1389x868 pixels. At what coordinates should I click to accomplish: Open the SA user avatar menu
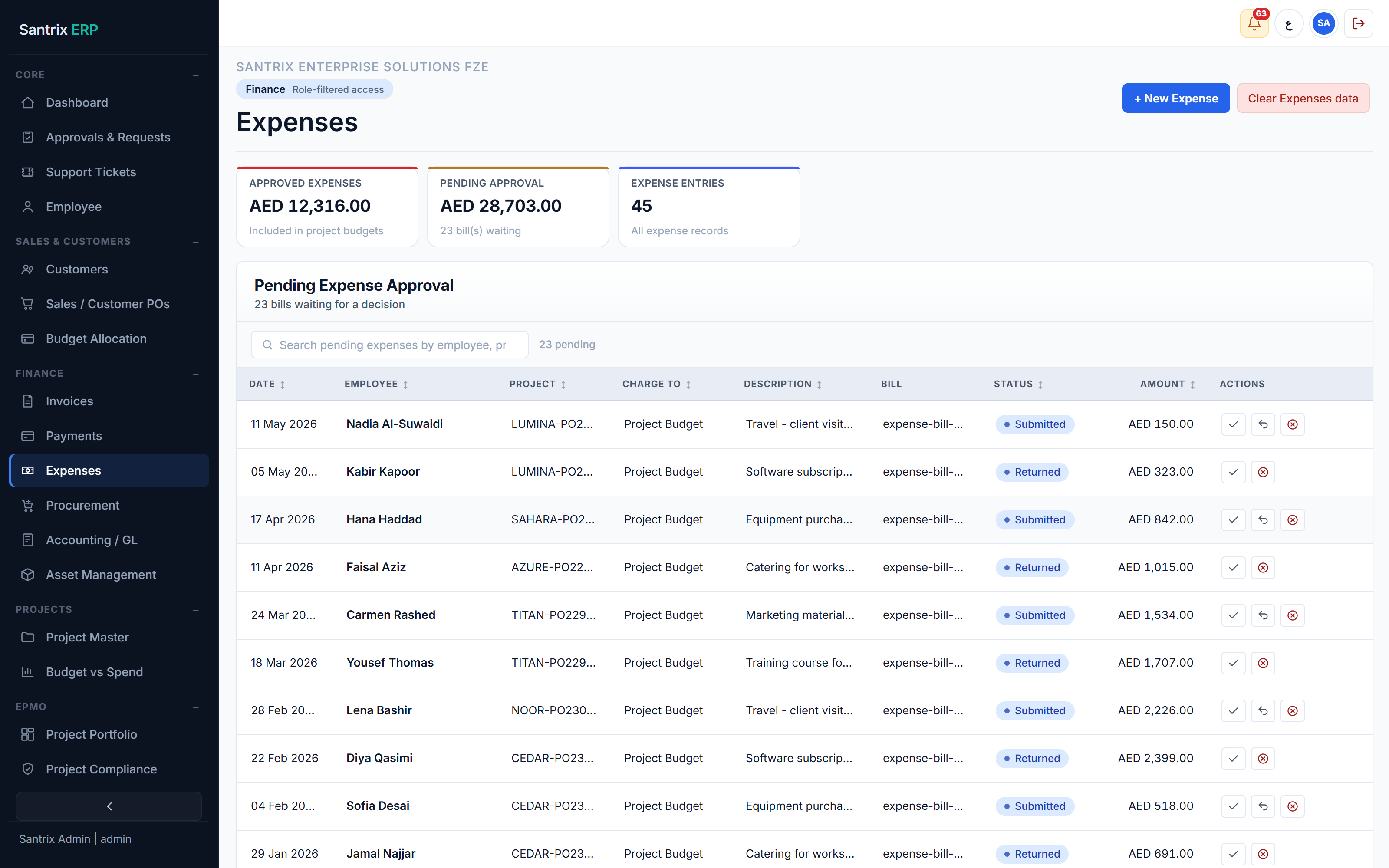click(x=1323, y=23)
